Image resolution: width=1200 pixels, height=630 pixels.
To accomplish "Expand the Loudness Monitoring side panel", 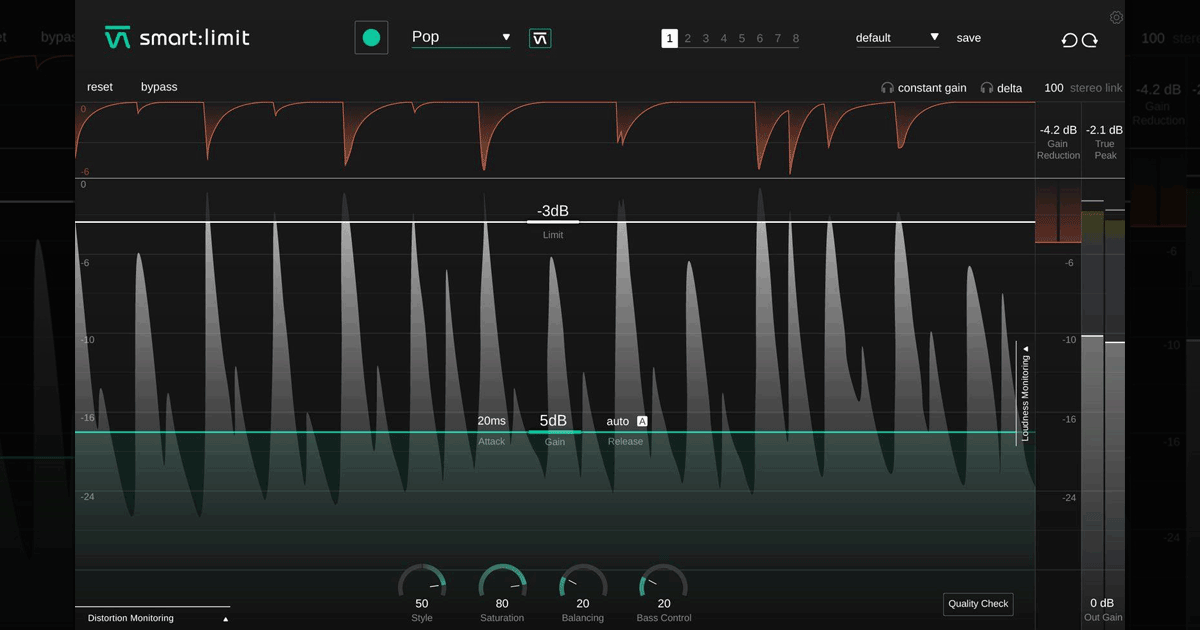I will coord(1025,393).
